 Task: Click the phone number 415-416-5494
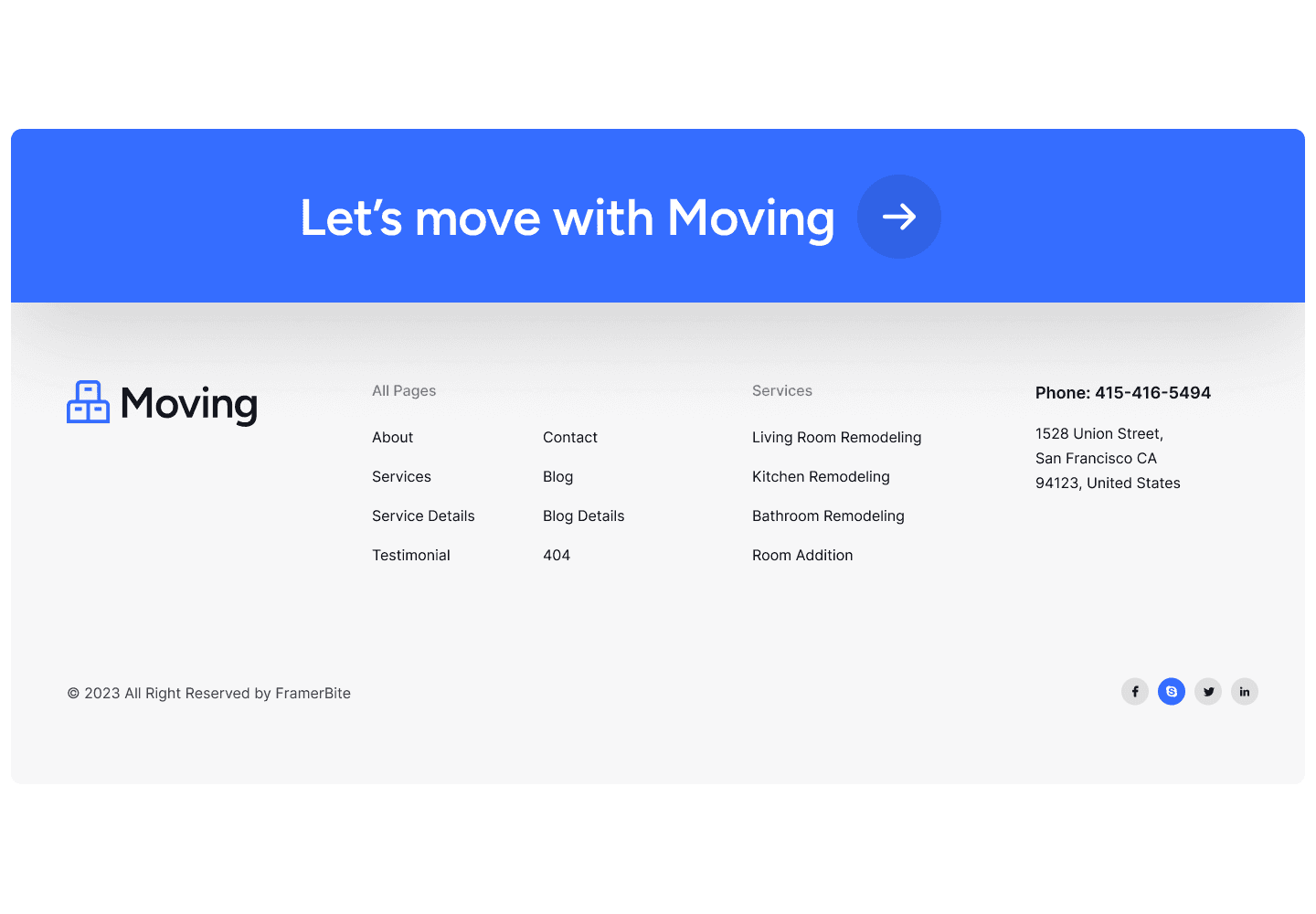point(1153,393)
